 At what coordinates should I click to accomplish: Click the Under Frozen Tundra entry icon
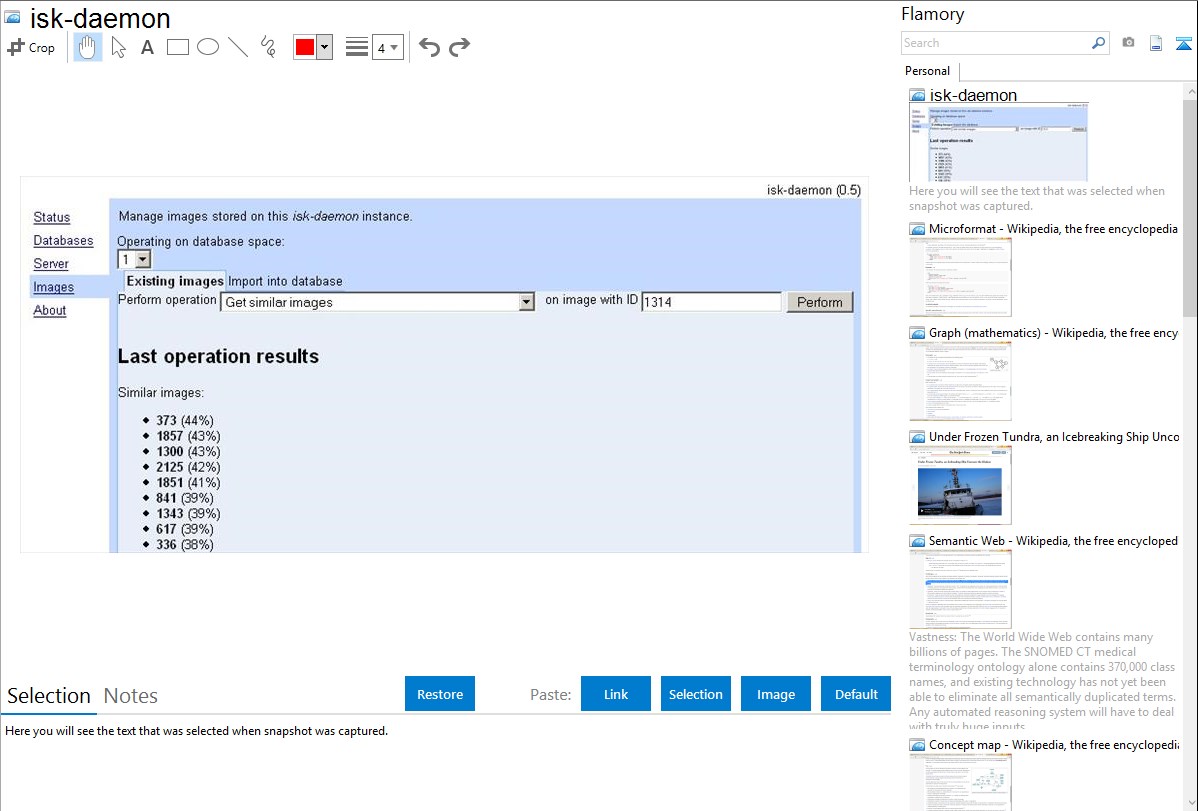[917, 437]
